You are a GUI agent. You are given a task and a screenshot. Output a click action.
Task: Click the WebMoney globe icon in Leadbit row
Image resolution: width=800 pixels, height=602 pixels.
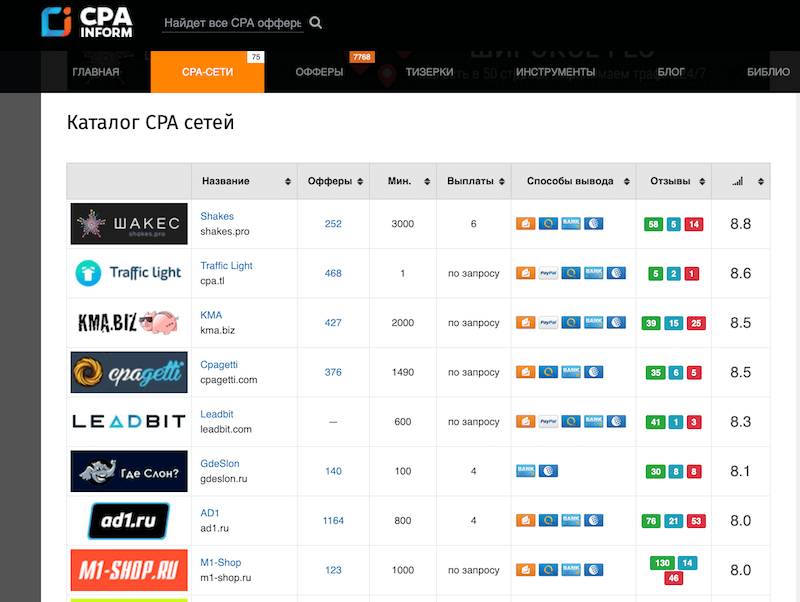click(617, 422)
